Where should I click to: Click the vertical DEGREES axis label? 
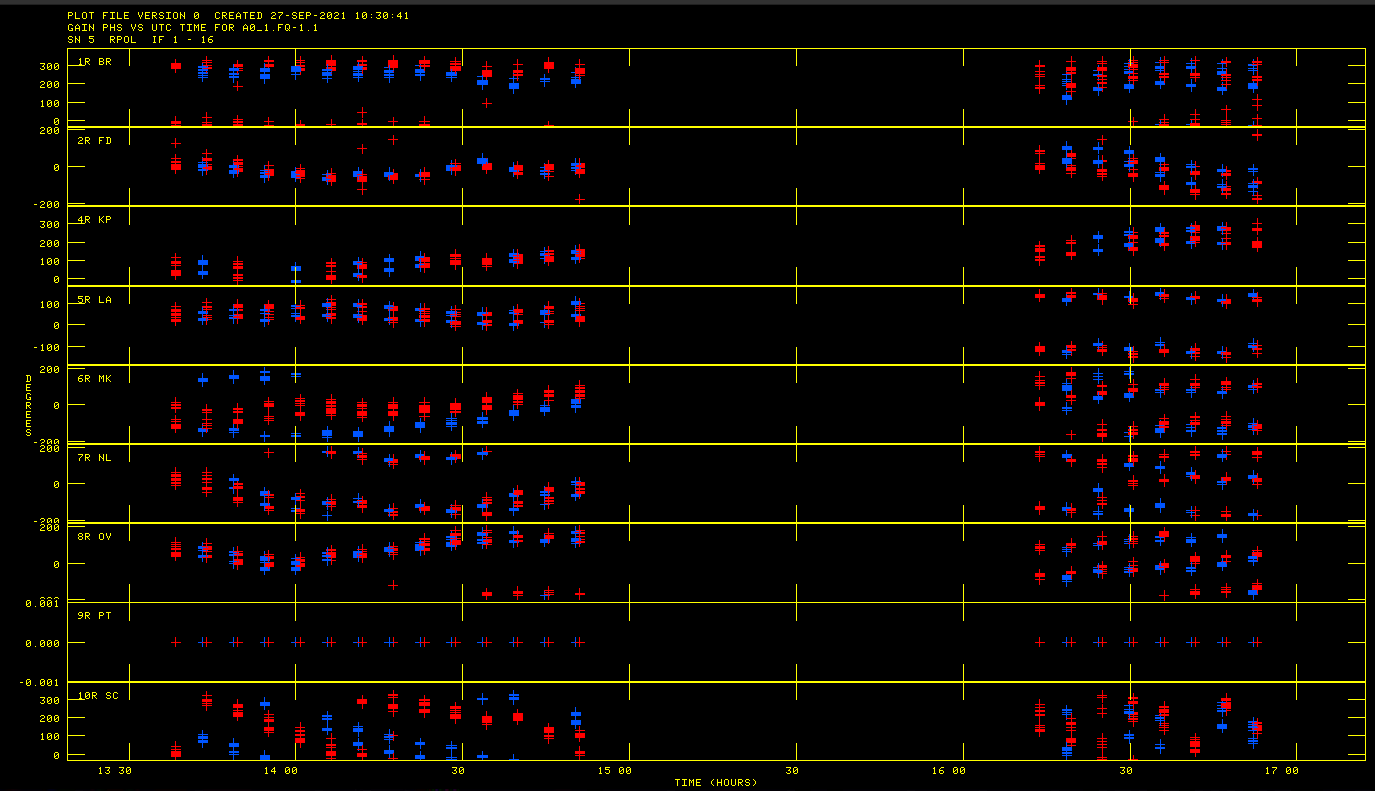(30, 405)
